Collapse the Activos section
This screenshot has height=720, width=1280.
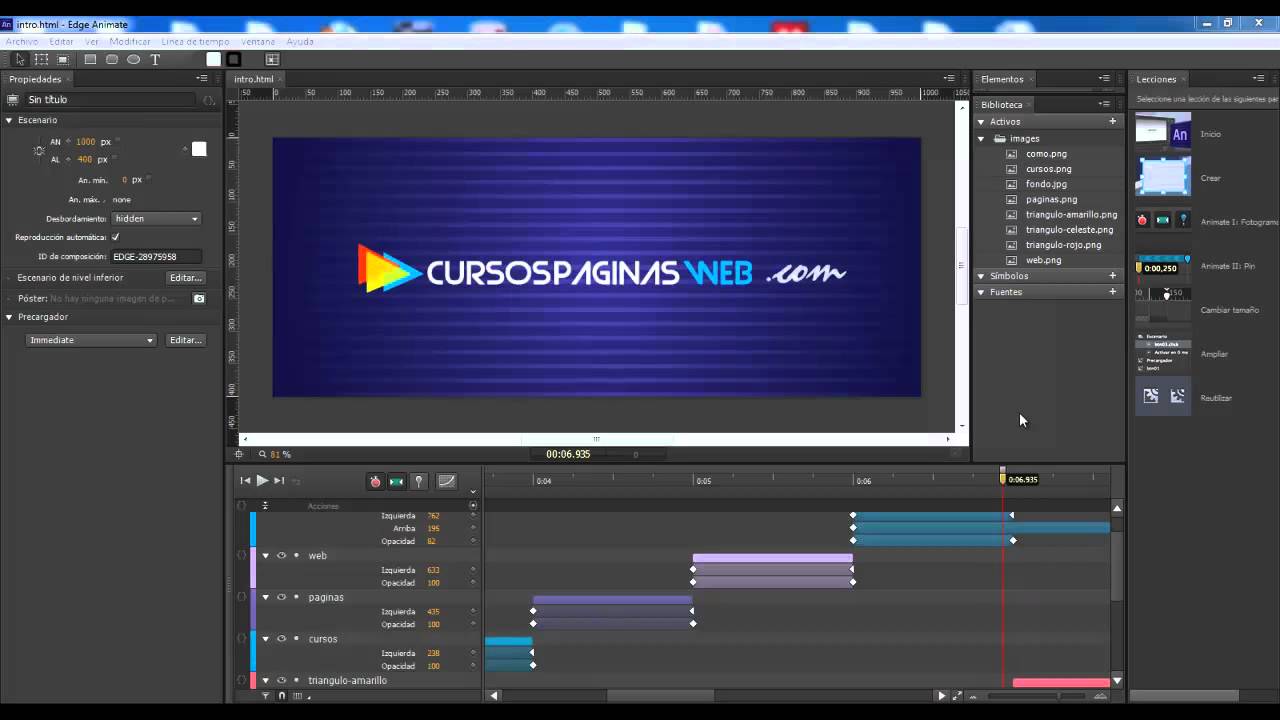981,122
